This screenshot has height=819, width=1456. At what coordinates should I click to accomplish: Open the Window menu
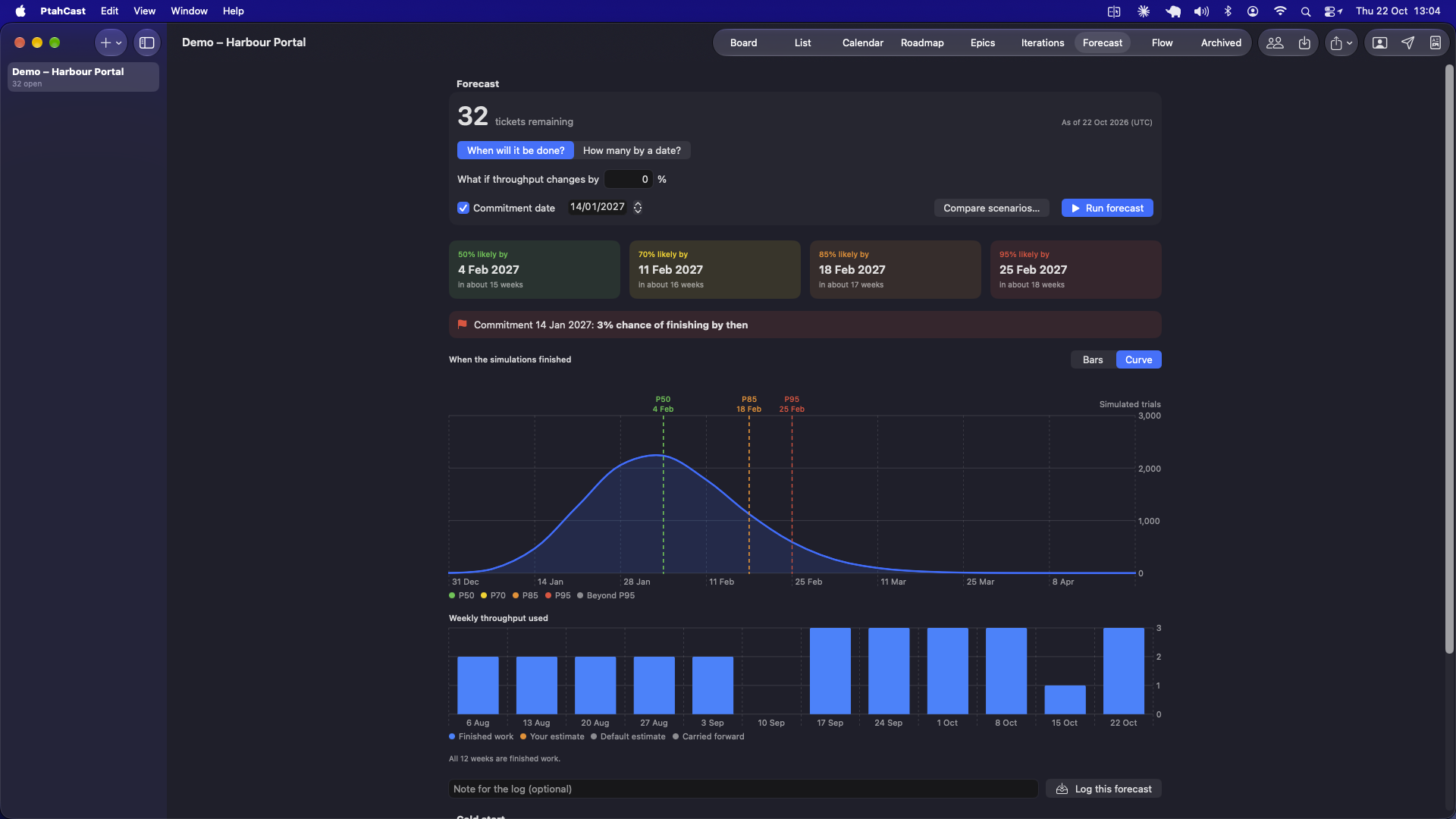point(189,11)
